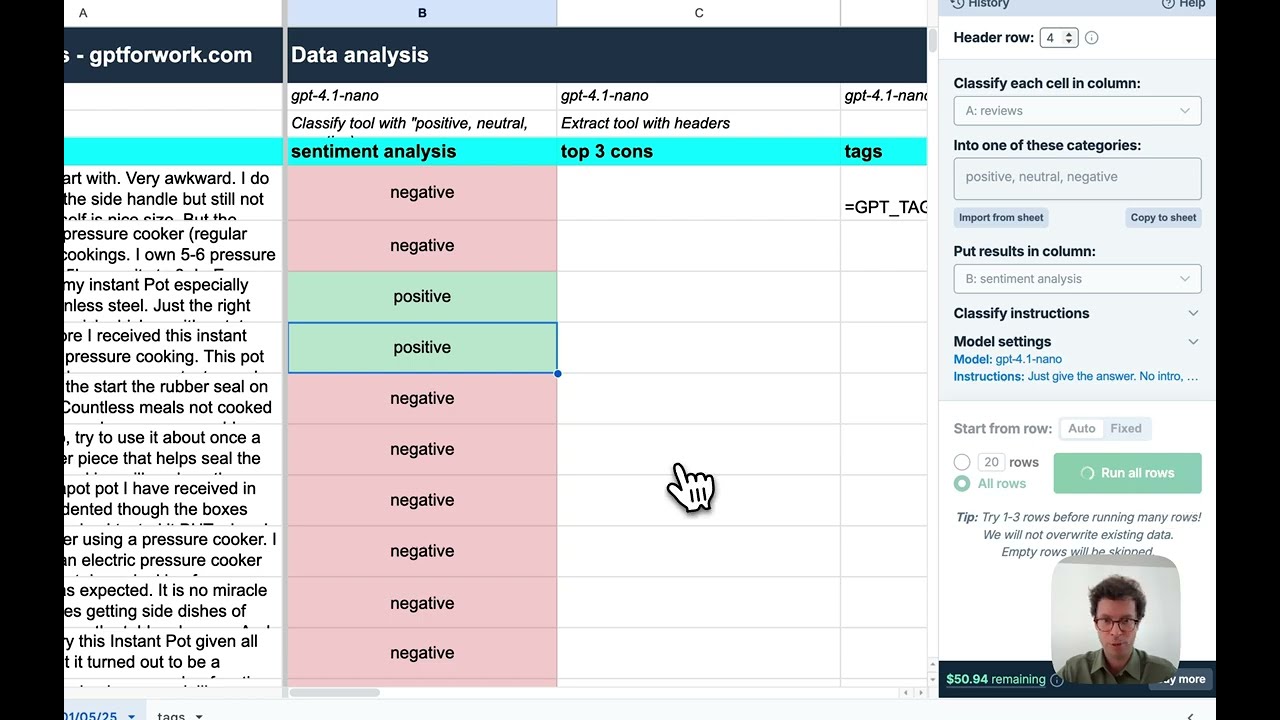Click the Copy to sheet button

click(1163, 218)
